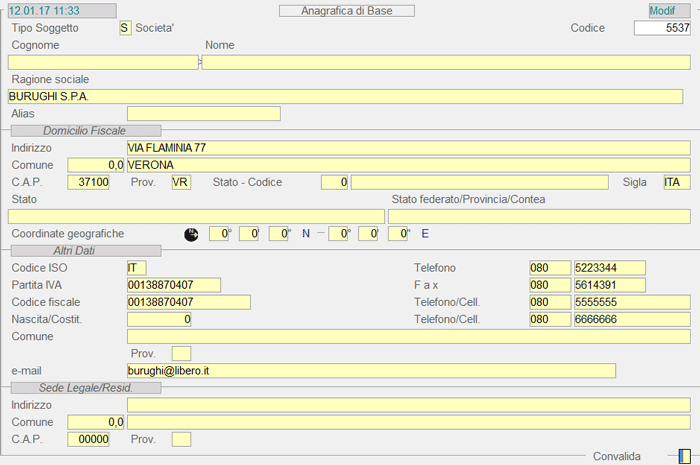The width and height of the screenshot is (700, 465).
Task: Open the Domicilio Fiscale section header
Action: tap(85, 130)
